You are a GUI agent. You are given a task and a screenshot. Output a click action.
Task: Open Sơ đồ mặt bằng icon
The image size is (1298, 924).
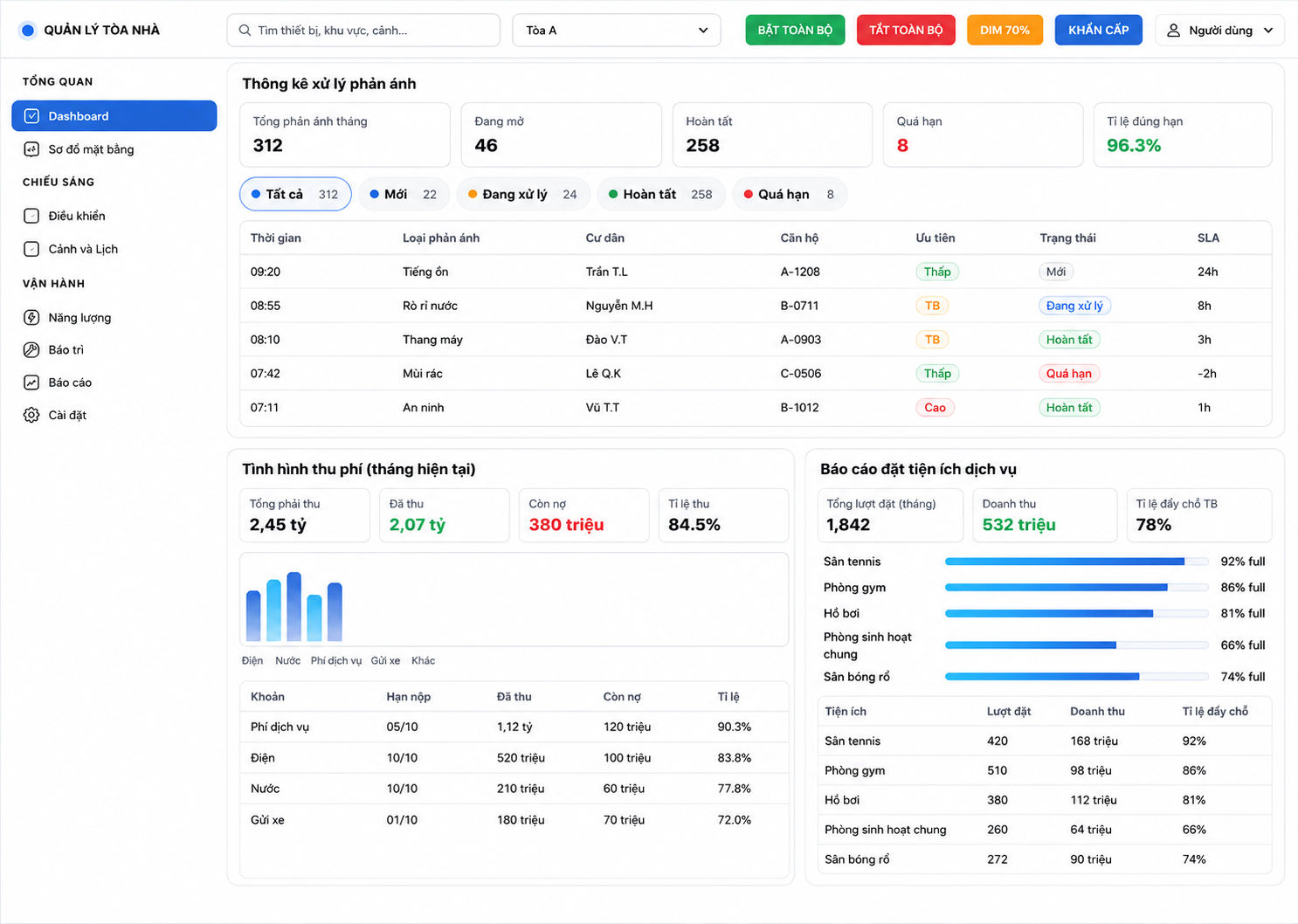pyautogui.click(x=31, y=149)
